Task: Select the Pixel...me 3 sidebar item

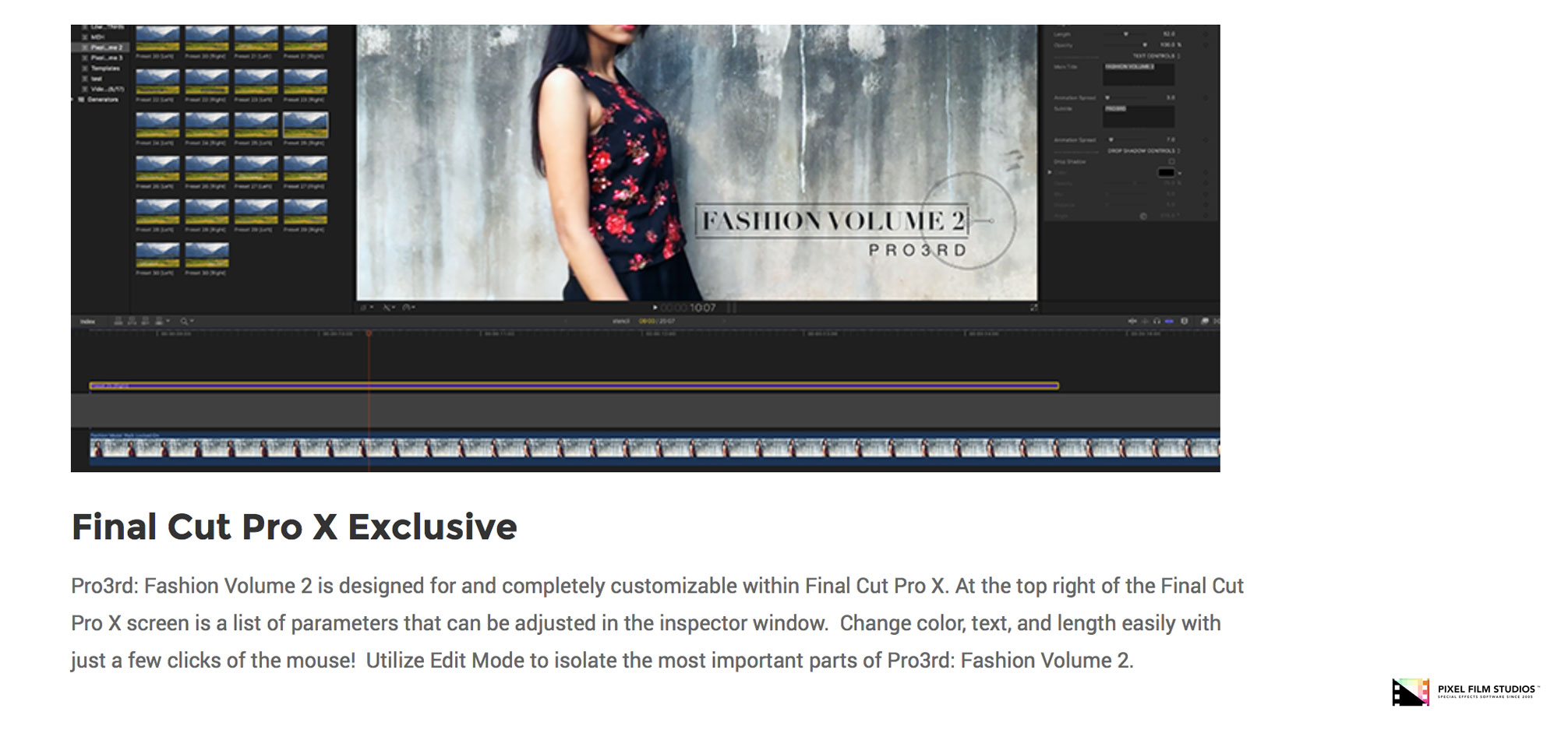Action: click(x=106, y=58)
